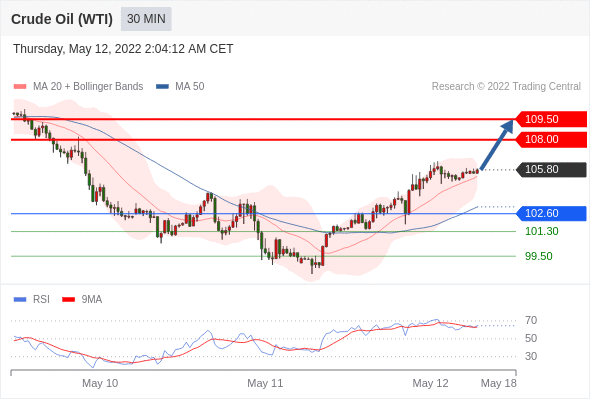This screenshot has height=400, width=590.
Task: Click the green 99.50 support label
Action: 539,257
